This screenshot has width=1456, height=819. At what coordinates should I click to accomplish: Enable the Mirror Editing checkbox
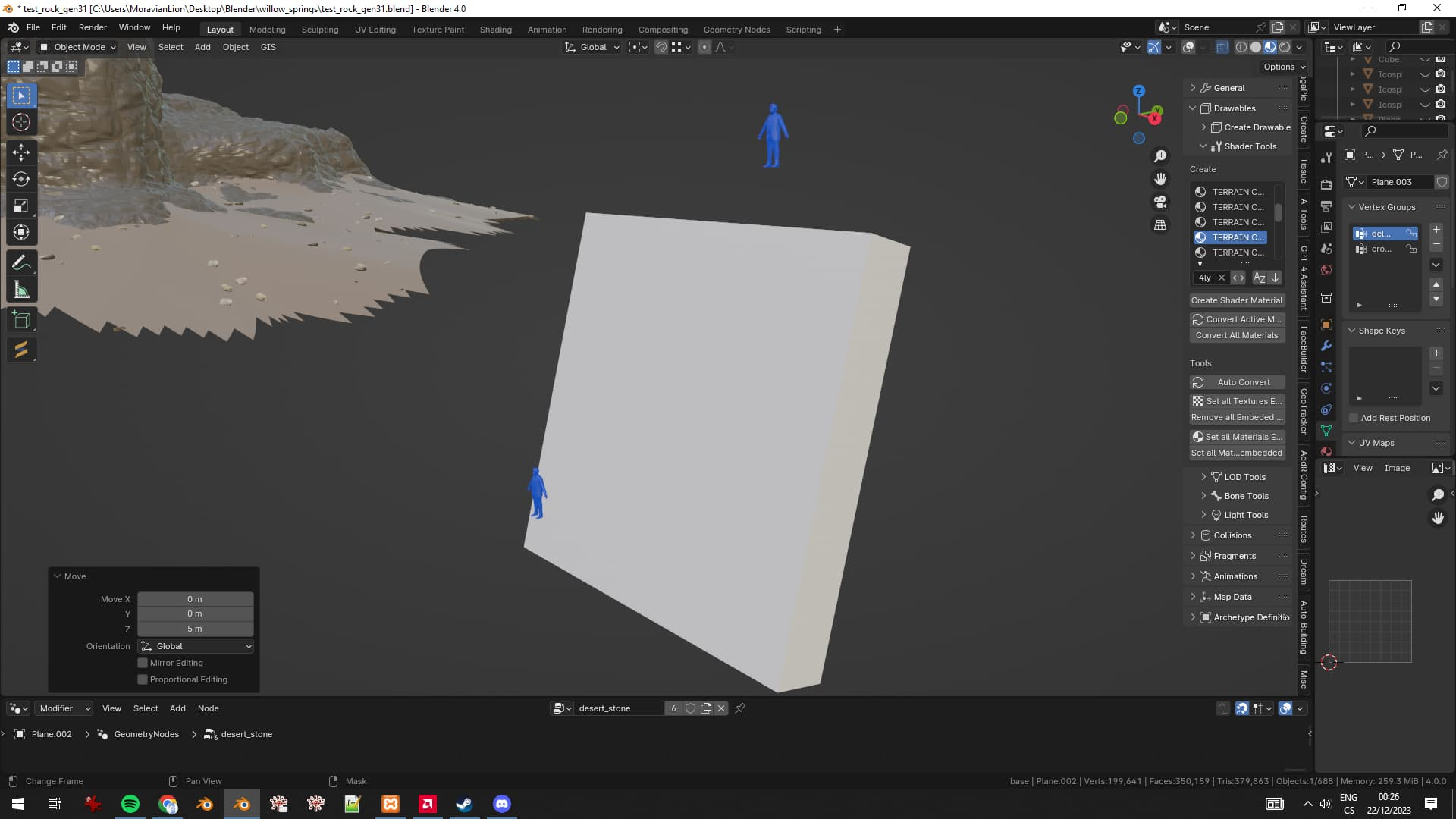click(143, 663)
